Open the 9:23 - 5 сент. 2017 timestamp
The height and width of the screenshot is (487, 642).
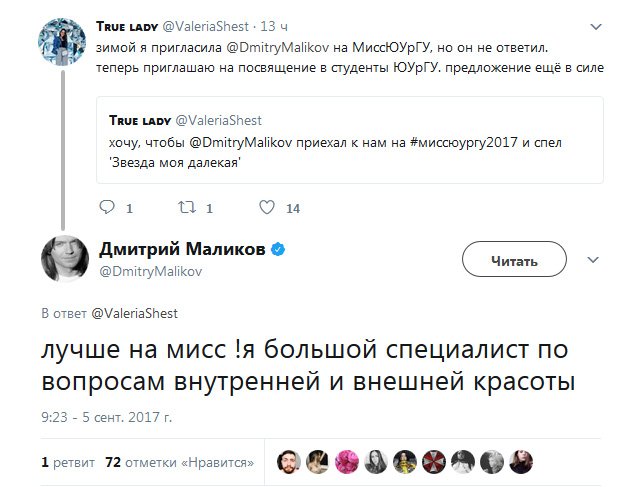(x=106, y=415)
